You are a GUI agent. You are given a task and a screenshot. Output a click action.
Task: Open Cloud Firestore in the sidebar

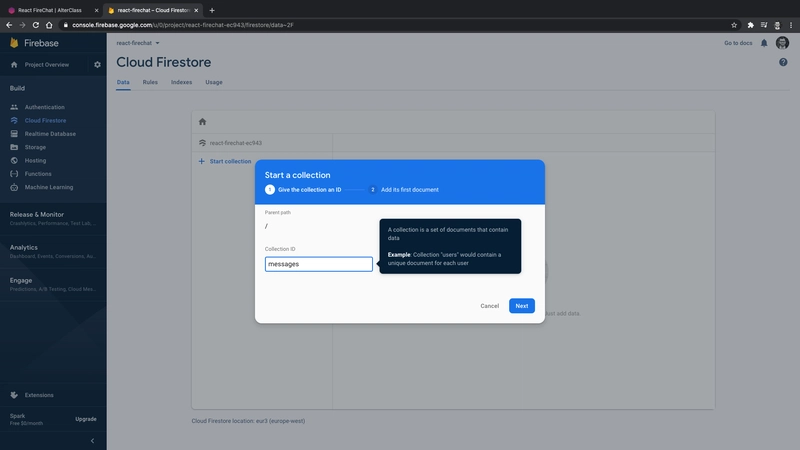[x=45, y=120]
